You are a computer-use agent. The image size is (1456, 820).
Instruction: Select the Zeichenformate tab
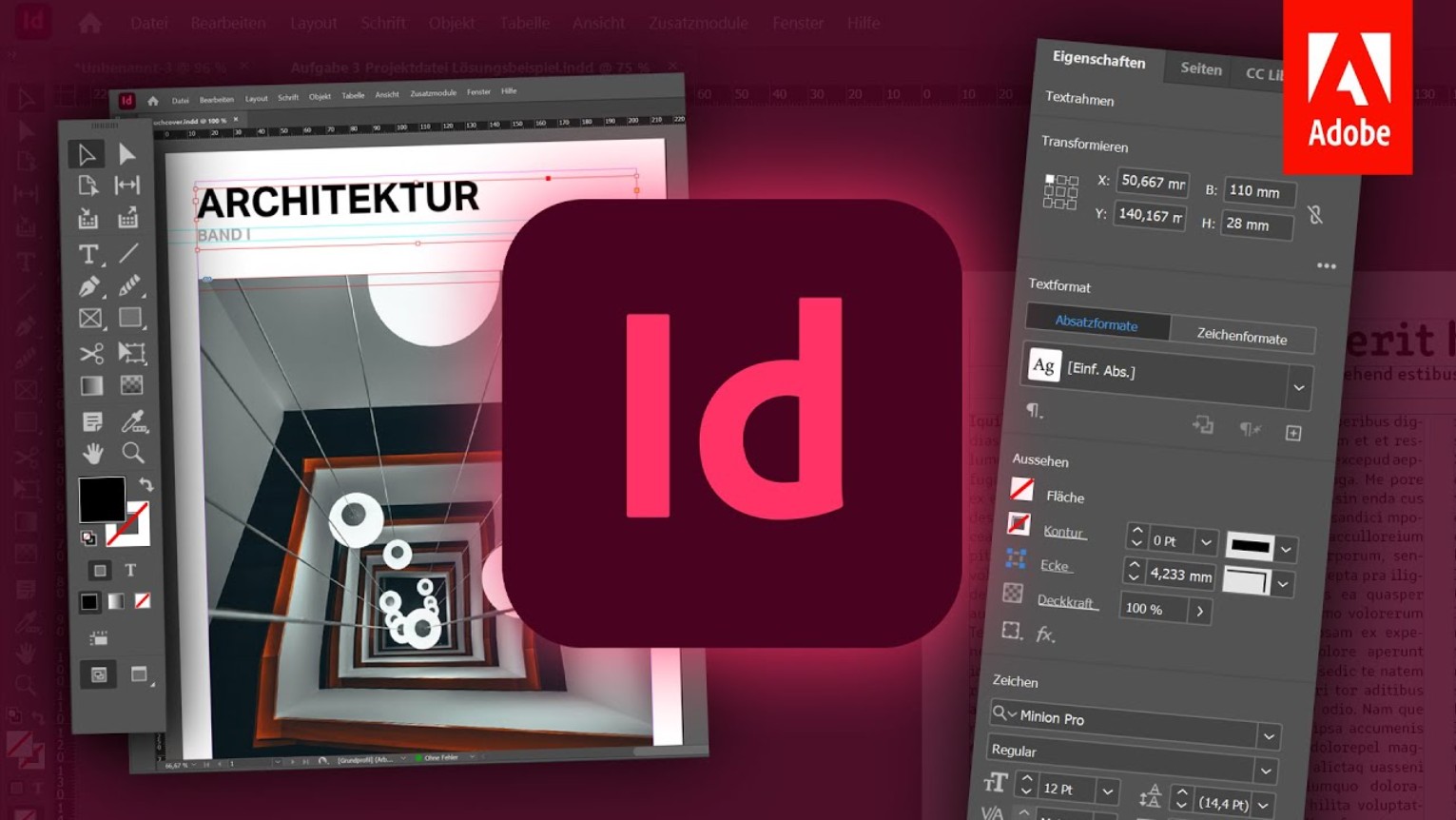click(x=1241, y=336)
